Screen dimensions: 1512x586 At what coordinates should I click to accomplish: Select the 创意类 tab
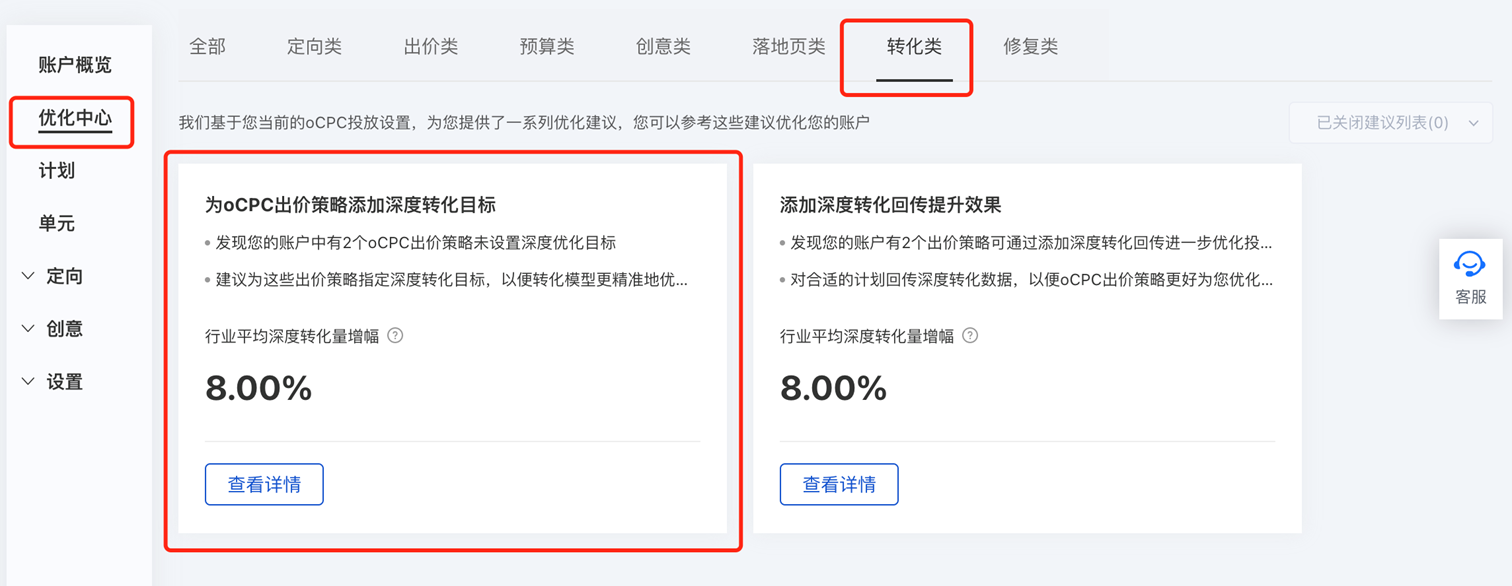point(663,47)
